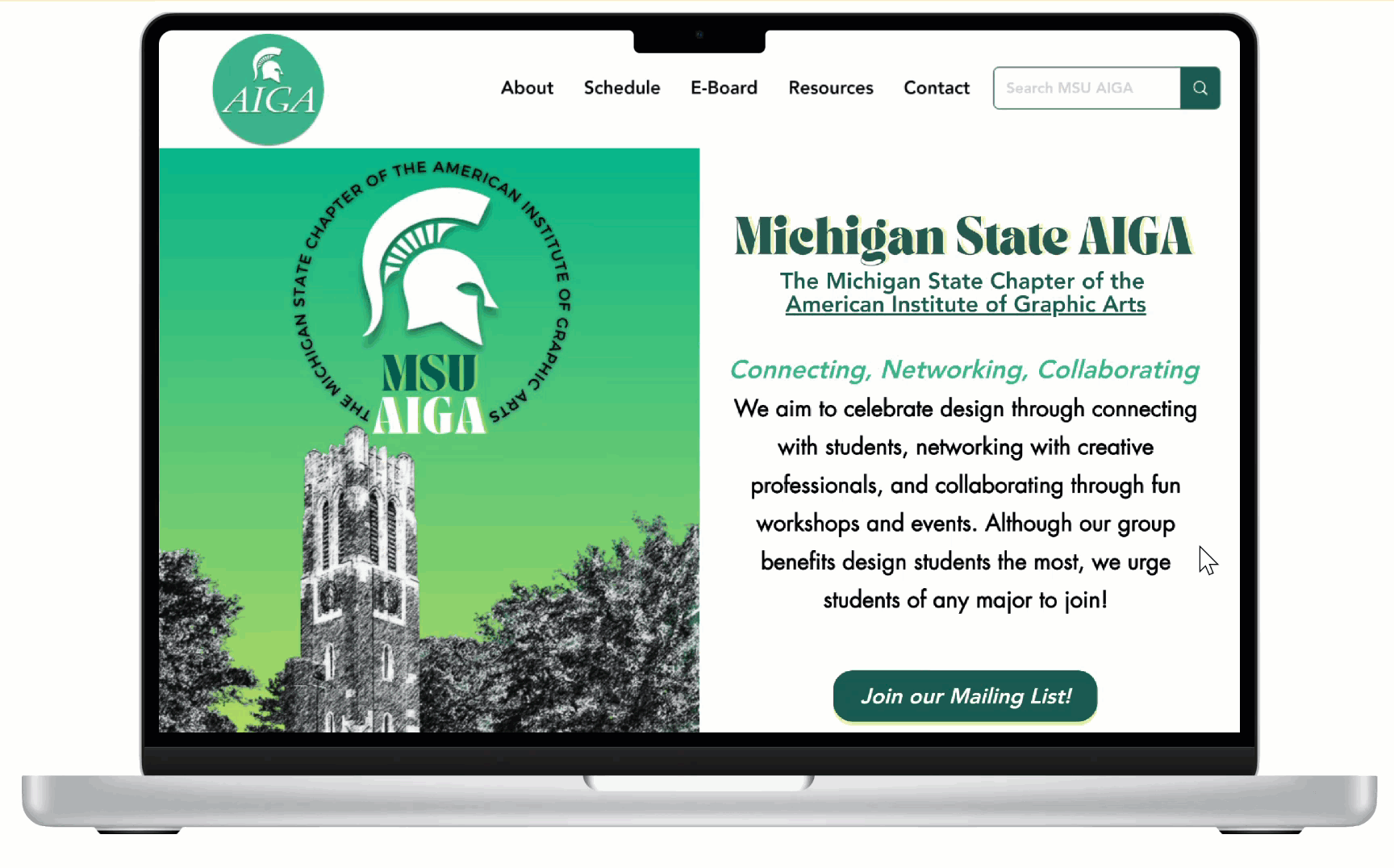Click the Michigan State AIGA heading
The height and width of the screenshot is (868, 1394).
coord(963,237)
